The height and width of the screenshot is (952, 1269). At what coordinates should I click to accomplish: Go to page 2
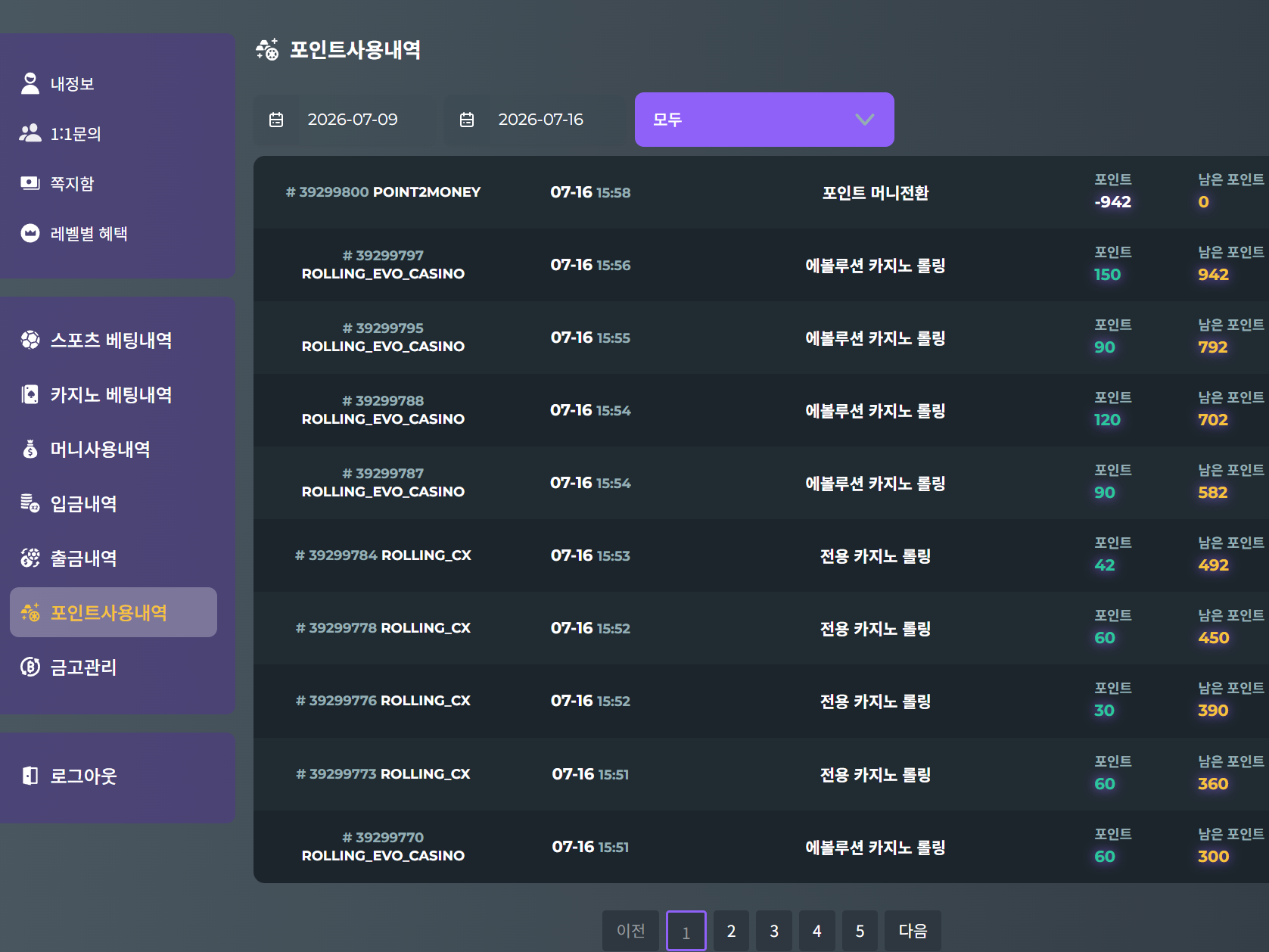[x=731, y=931]
